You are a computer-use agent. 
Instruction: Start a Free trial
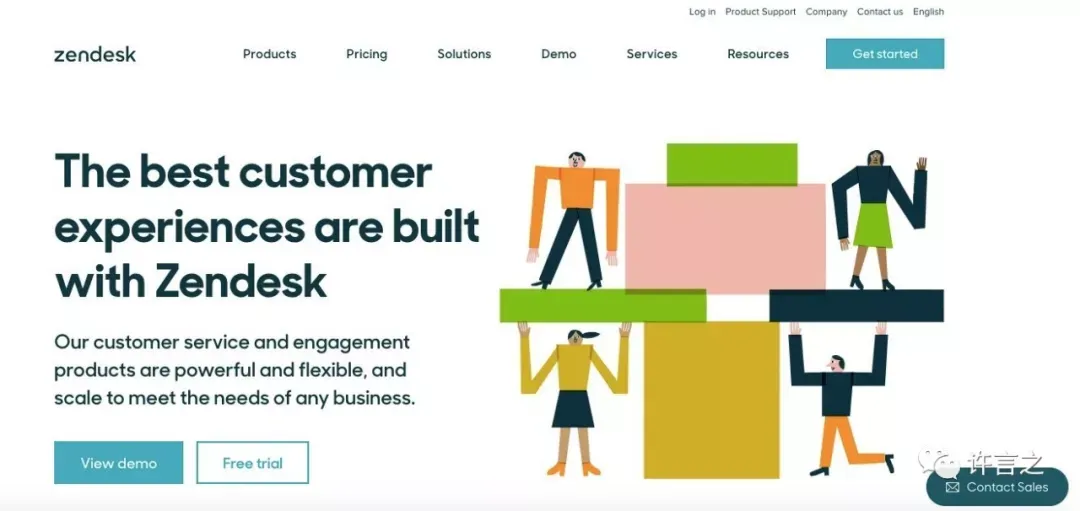coord(252,463)
